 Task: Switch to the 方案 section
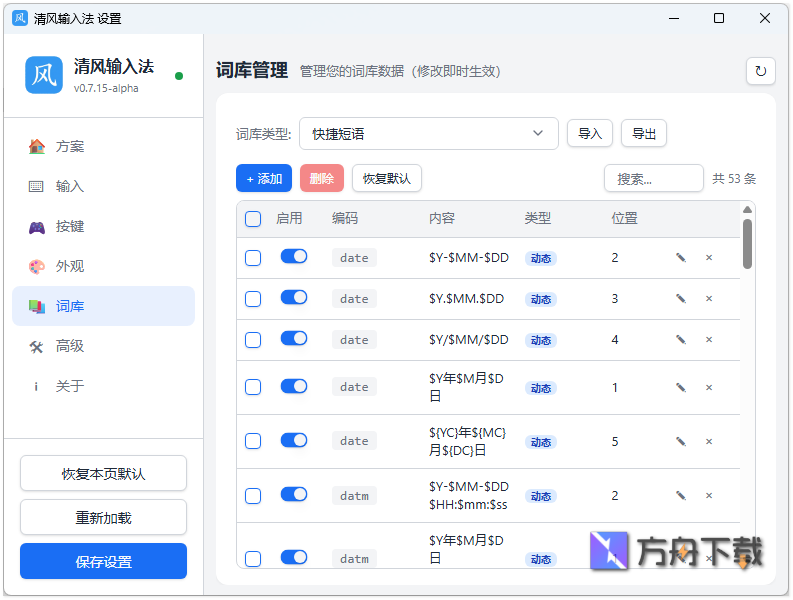(x=103, y=147)
